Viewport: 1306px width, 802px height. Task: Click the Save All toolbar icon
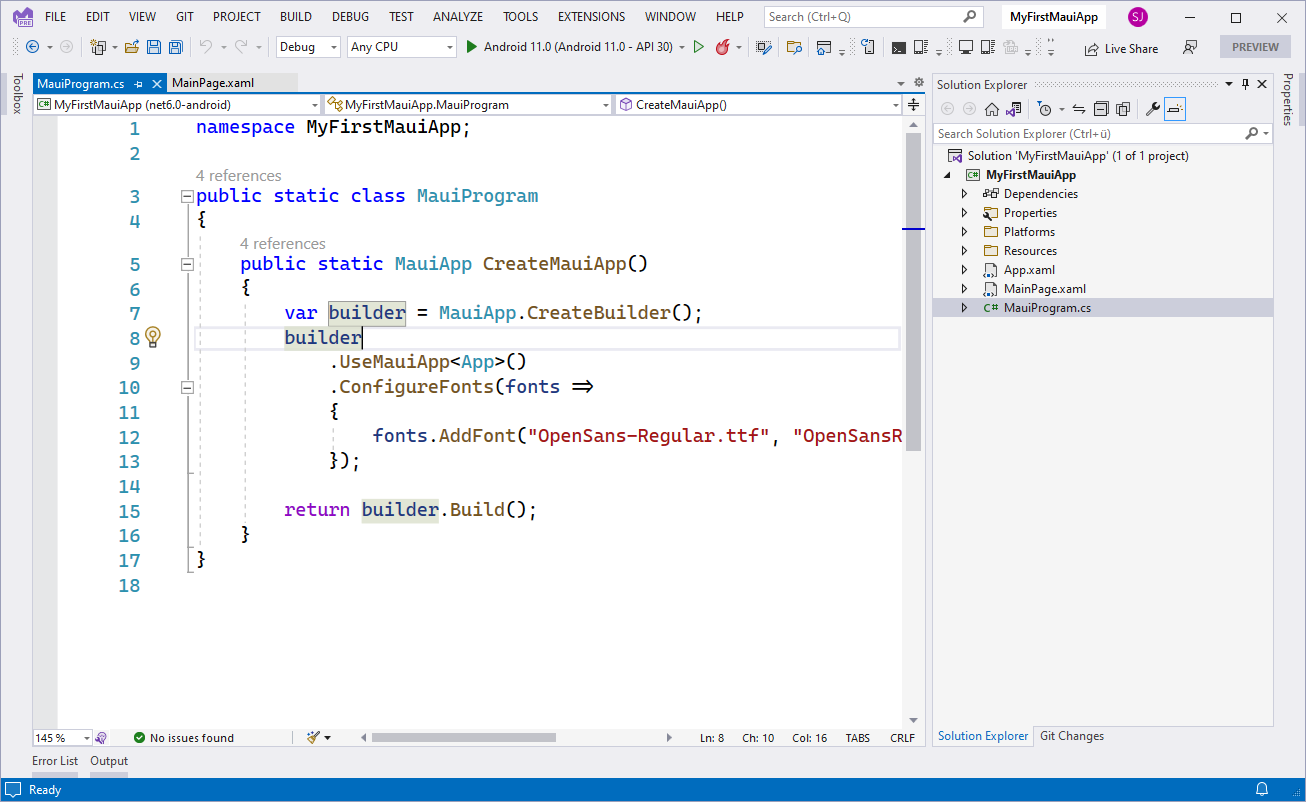[176, 47]
